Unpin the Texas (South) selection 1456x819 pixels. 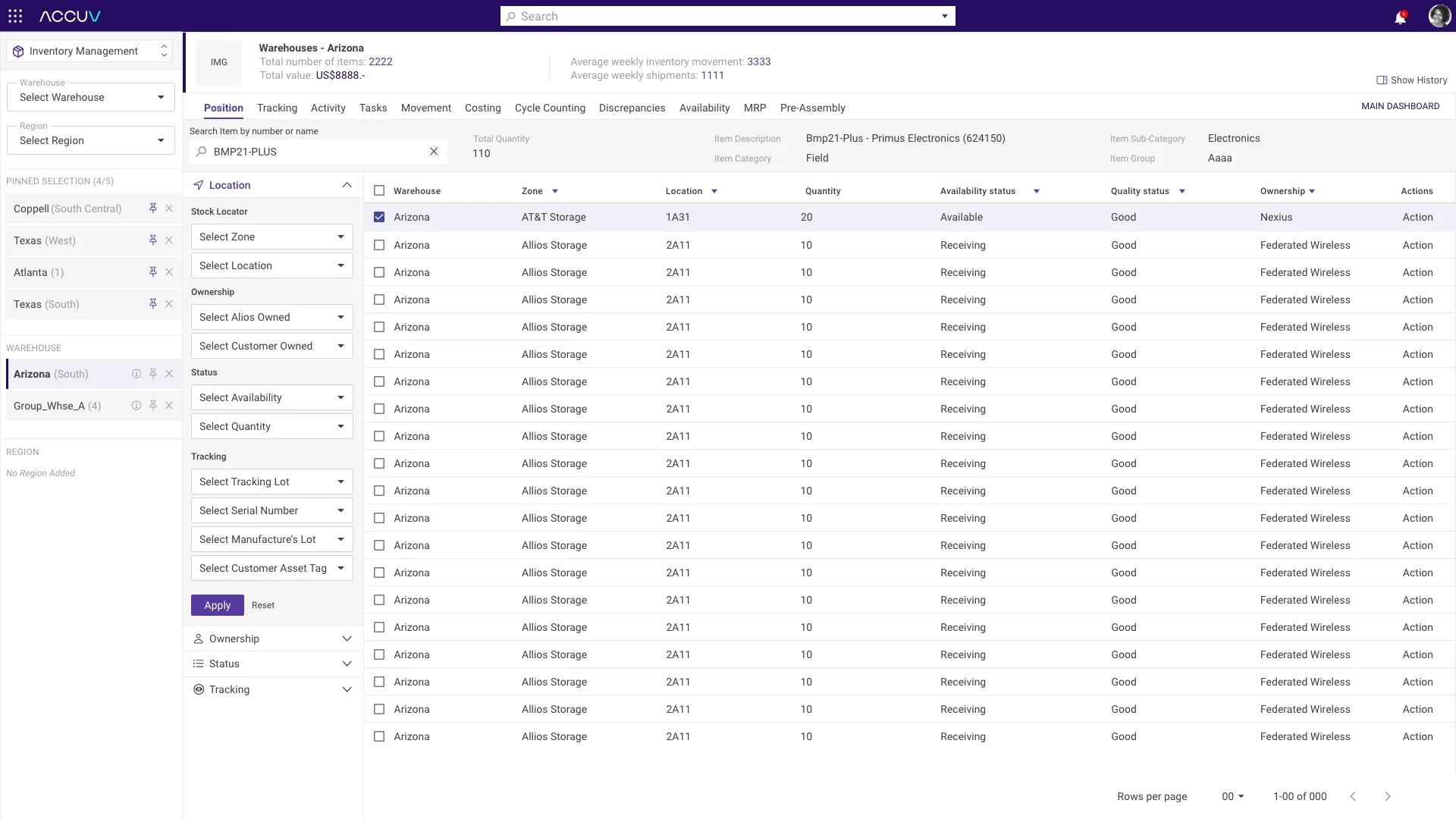point(152,304)
